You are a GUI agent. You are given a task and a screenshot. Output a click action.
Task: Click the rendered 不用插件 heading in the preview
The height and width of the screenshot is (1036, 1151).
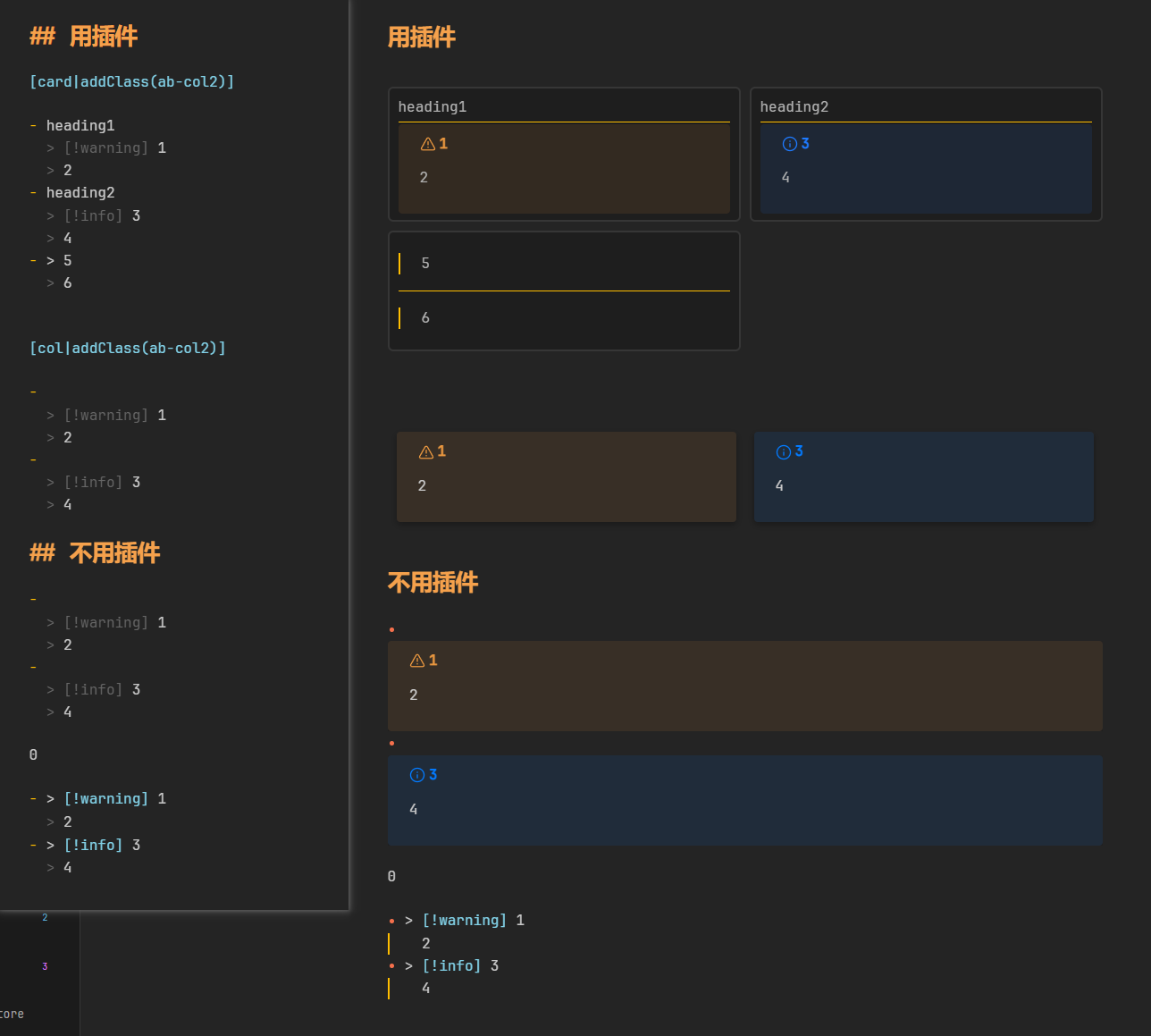(x=433, y=583)
